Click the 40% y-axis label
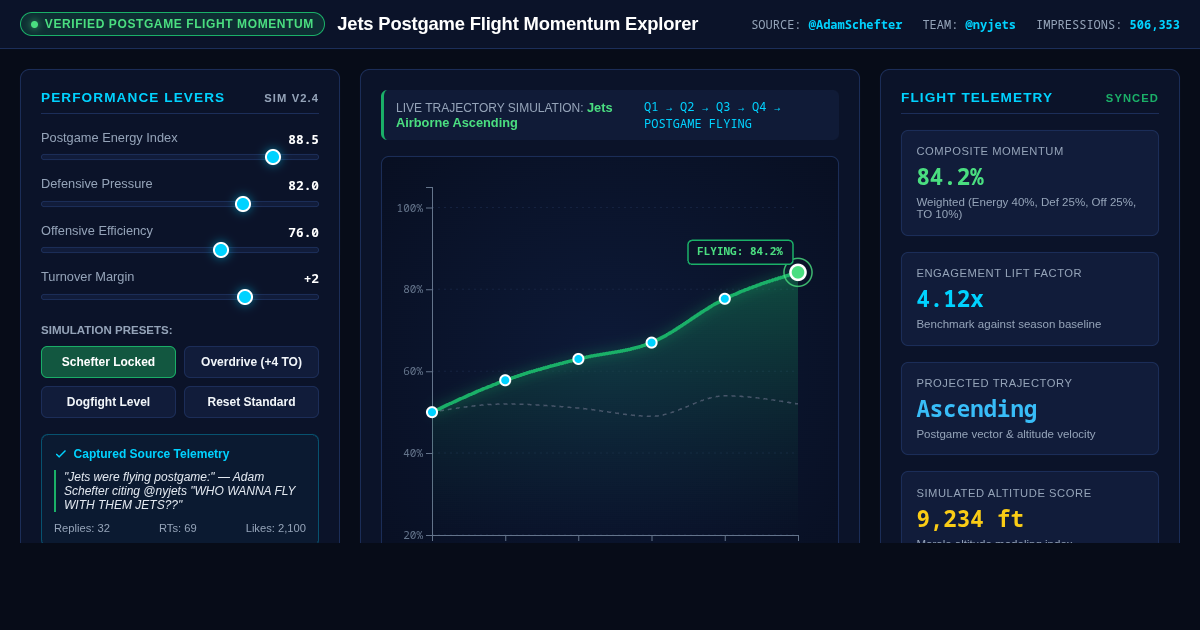The image size is (1200, 630). (x=413, y=454)
